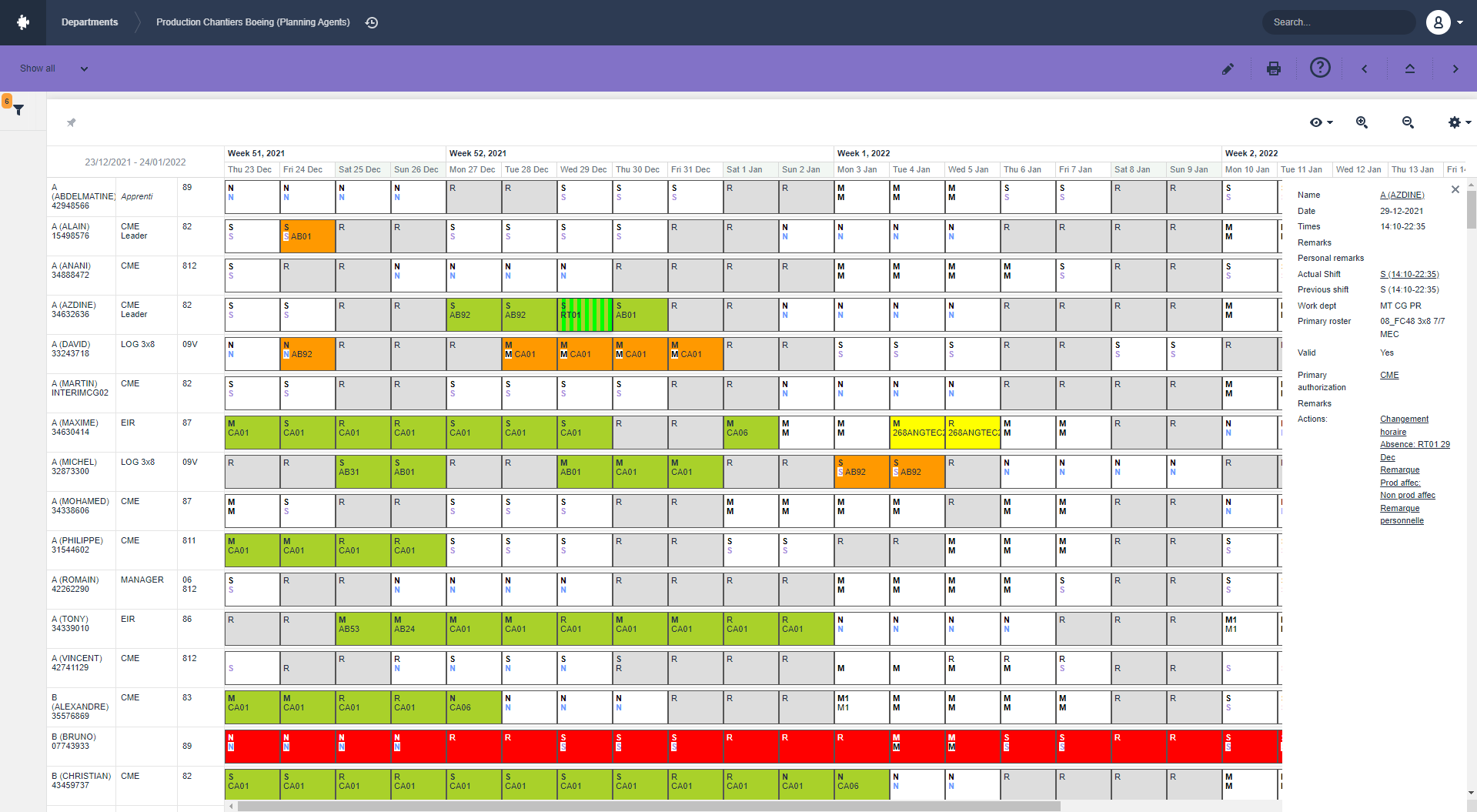Open the gear settings dropdown

tap(1459, 122)
